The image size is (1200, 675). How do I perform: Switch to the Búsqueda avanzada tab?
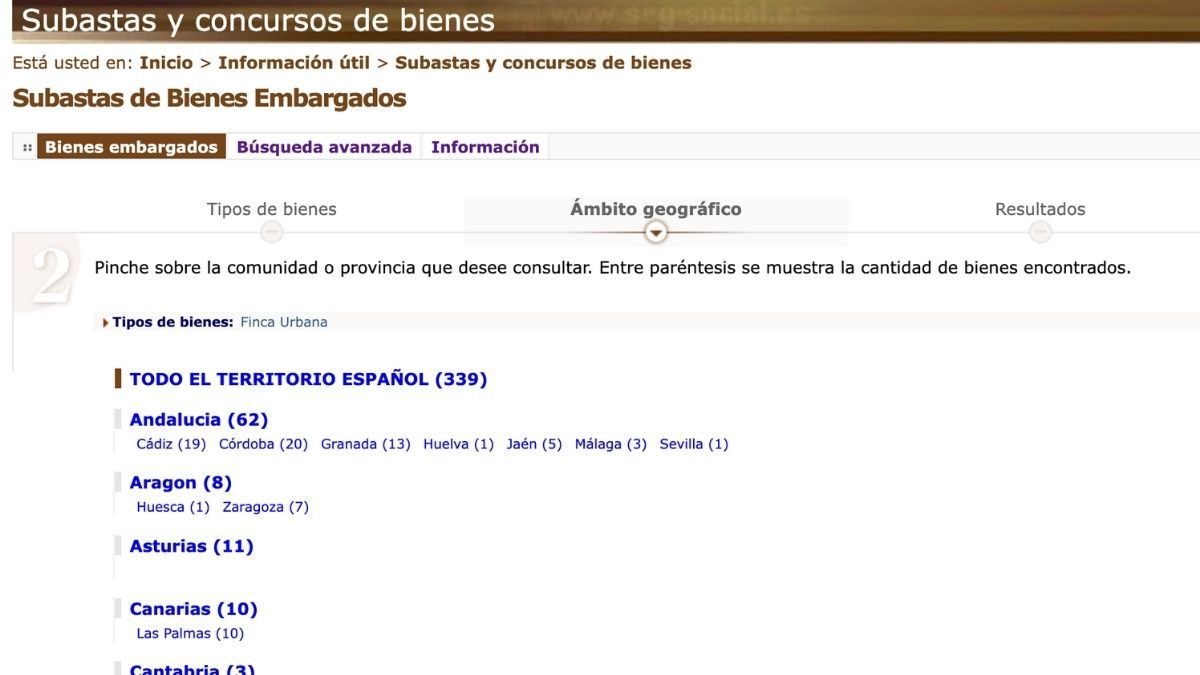pyautogui.click(x=324, y=146)
